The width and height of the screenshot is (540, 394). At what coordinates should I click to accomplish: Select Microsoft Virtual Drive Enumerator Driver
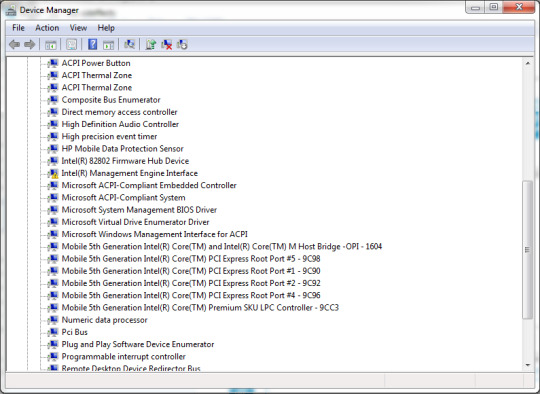pyautogui.click(x=135, y=222)
